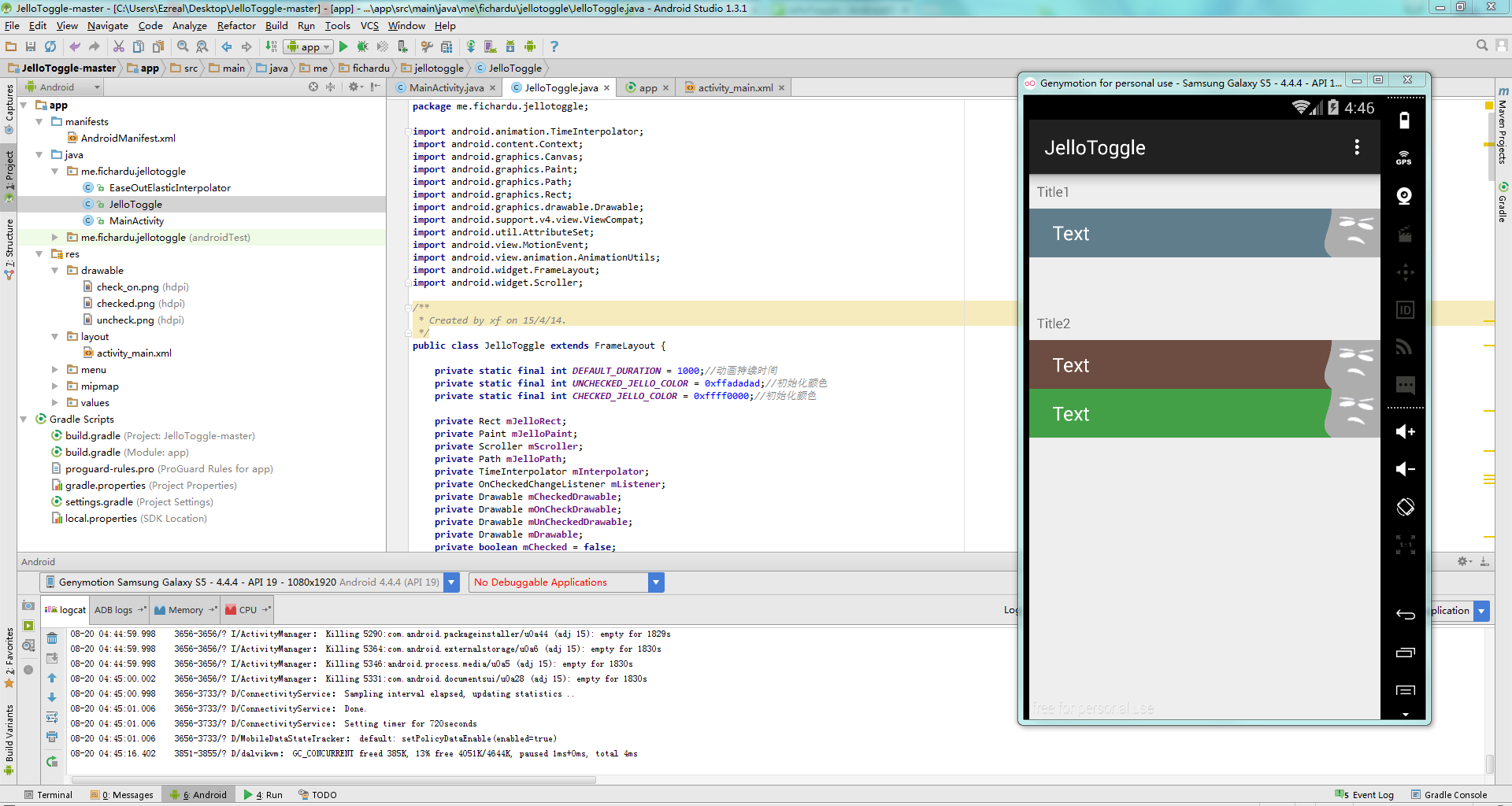Image resolution: width=1512 pixels, height=806 pixels.
Task: Click Sync Project with Gradle Files icon
Action: tap(471, 46)
